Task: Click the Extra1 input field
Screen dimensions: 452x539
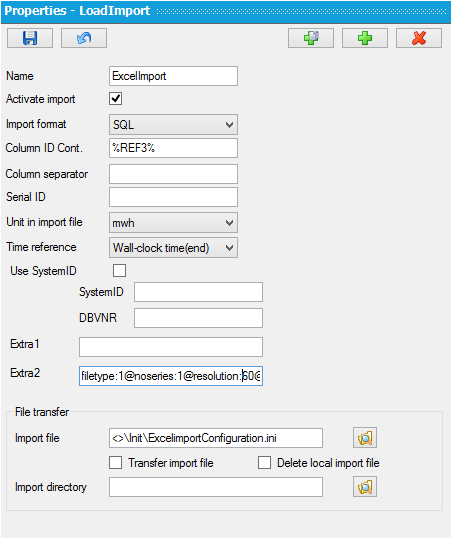Action: point(171,347)
